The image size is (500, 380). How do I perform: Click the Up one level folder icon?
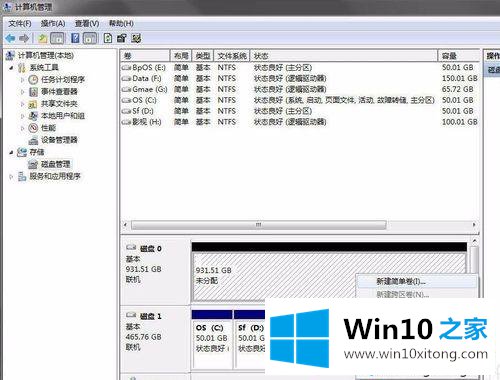[43, 38]
